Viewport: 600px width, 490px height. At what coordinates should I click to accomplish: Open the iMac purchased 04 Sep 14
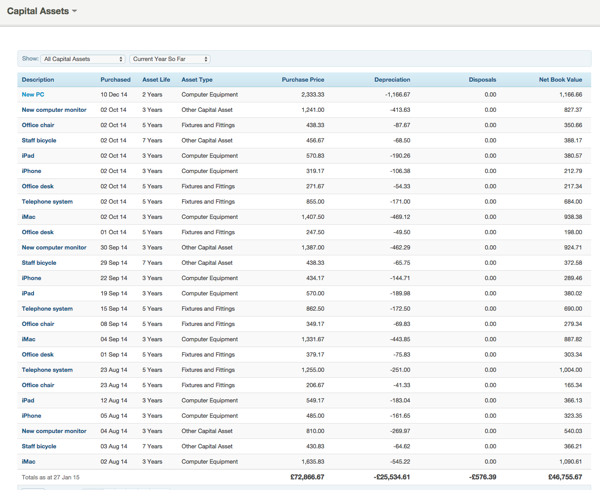click(x=29, y=339)
